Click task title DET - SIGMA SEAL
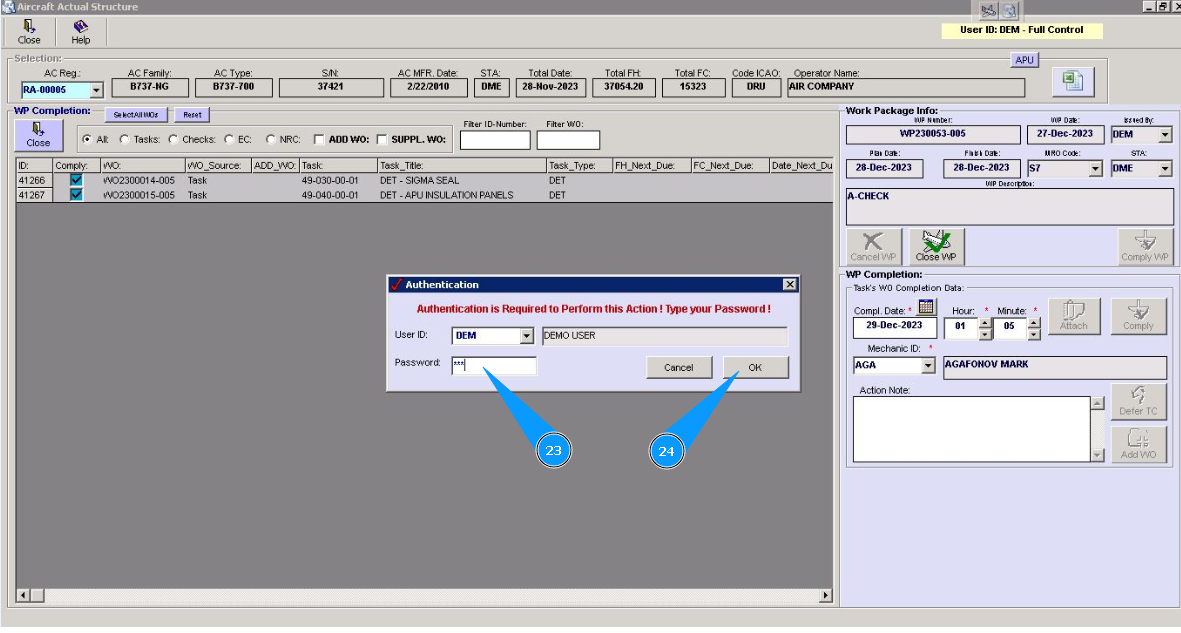 point(420,181)
